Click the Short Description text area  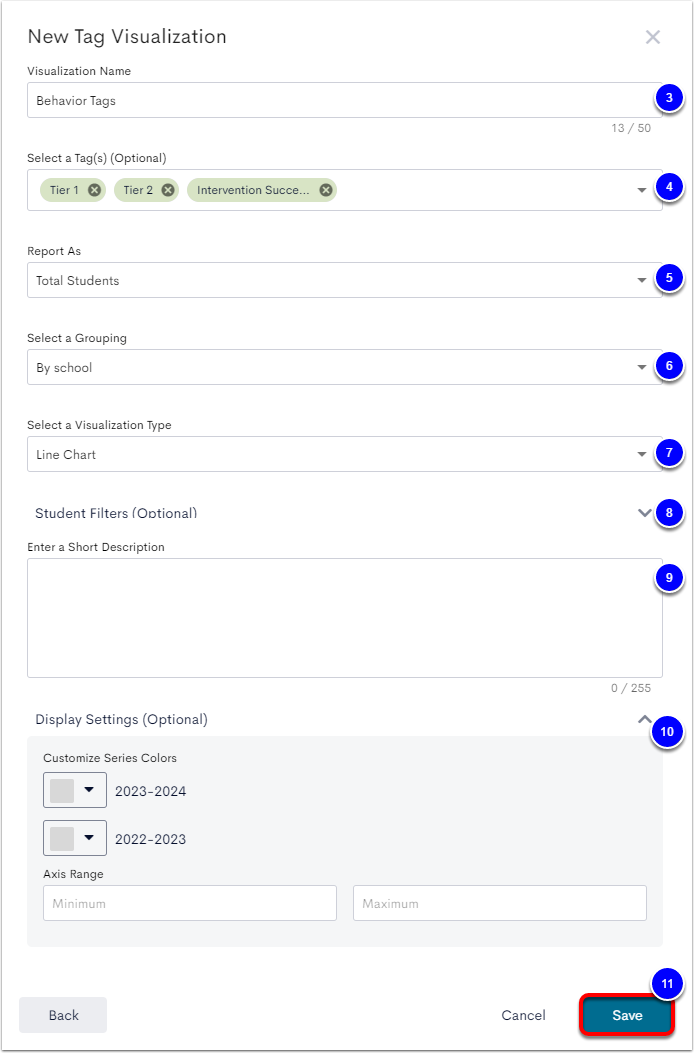(345, 618)
